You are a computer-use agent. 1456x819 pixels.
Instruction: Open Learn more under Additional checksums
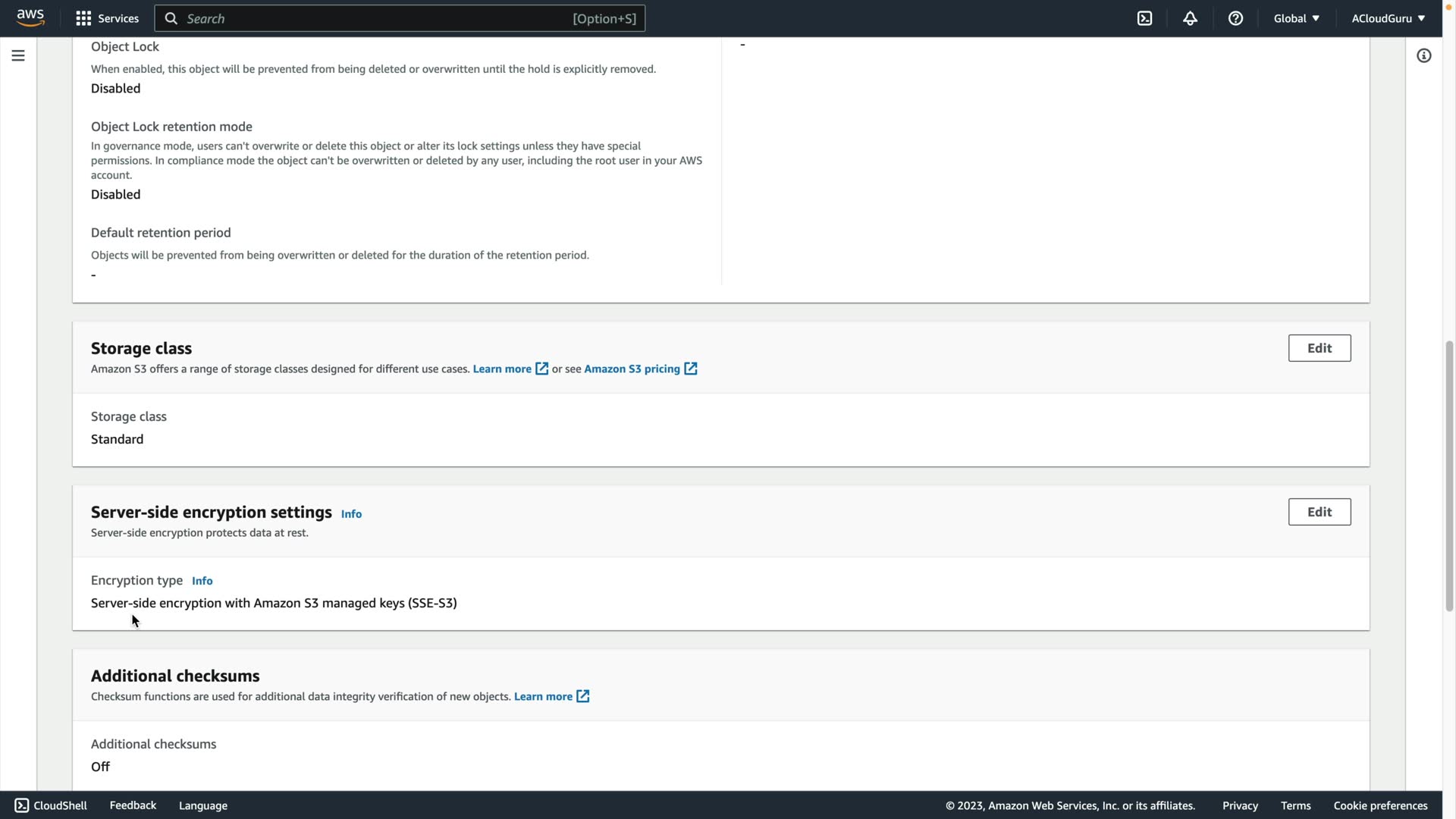(543, 696)
